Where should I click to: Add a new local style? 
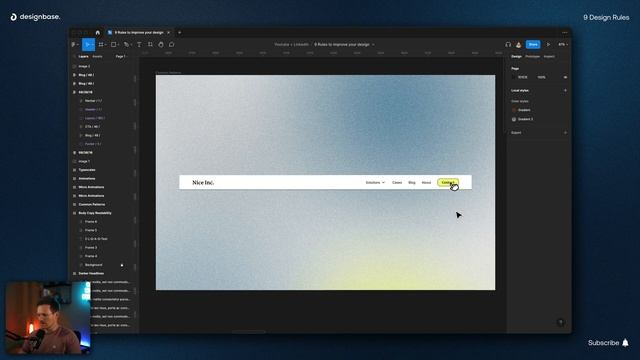[565, 90]
